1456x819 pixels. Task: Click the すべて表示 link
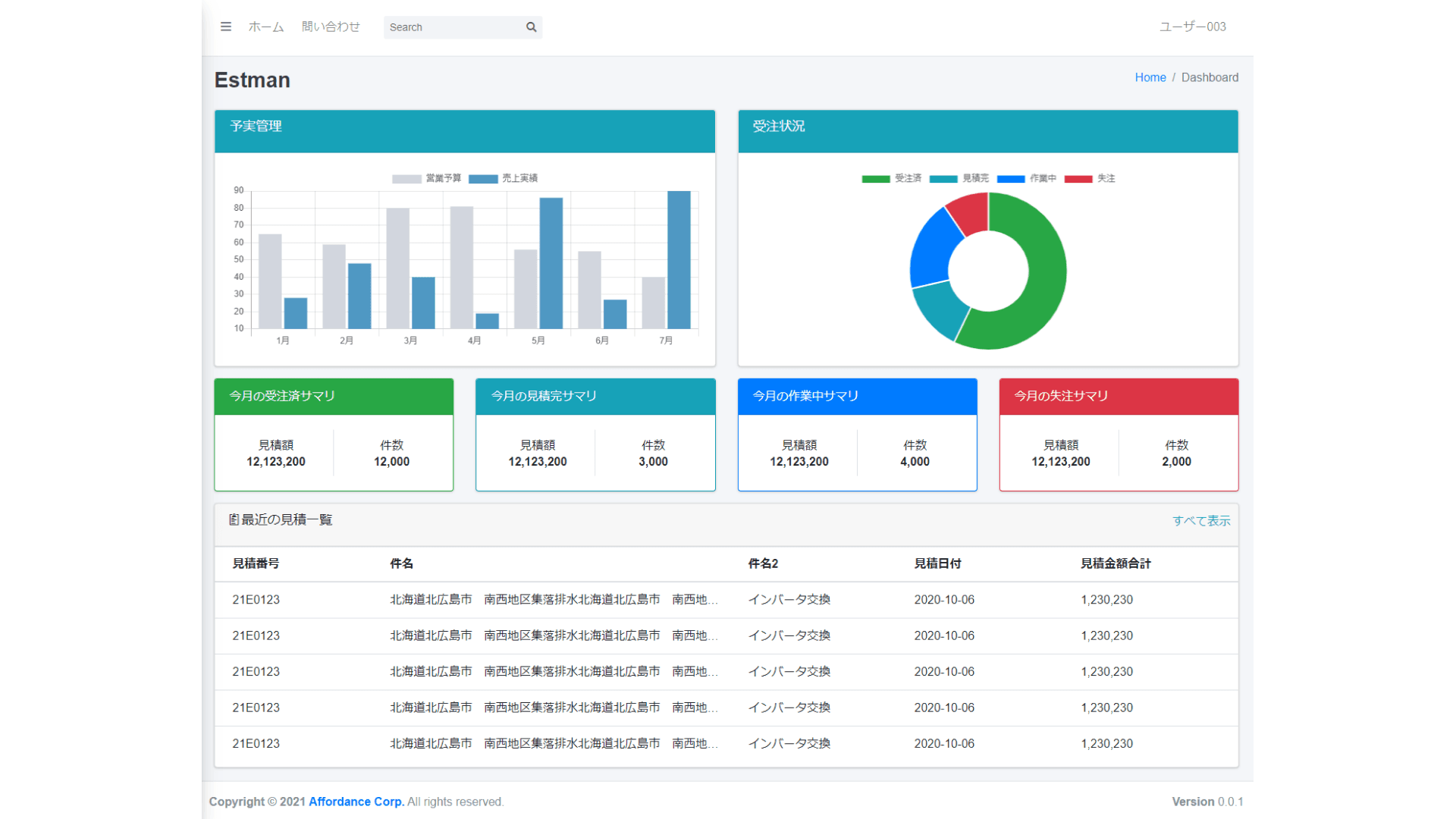click(x=1201, y=520)
